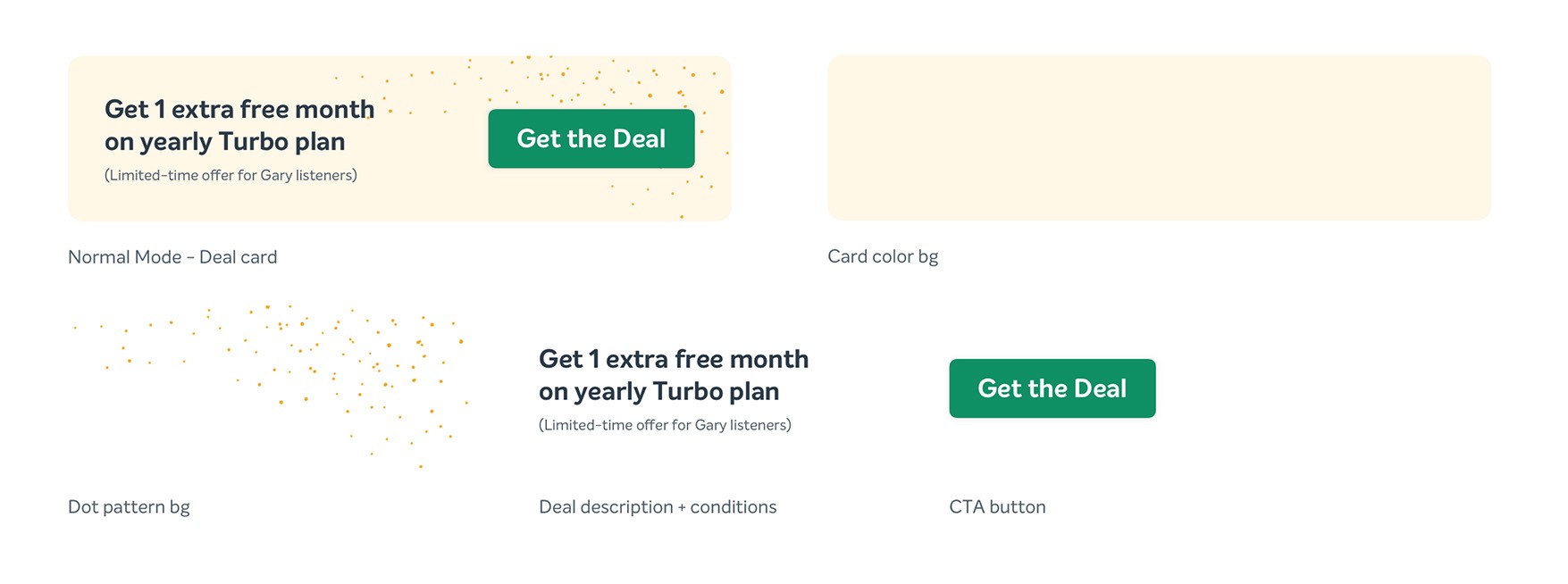The image size is (1568, 584).
Task: Click the standalone '(Limited-time offer for Gary listeners)' text
Action: coord(665,425)
